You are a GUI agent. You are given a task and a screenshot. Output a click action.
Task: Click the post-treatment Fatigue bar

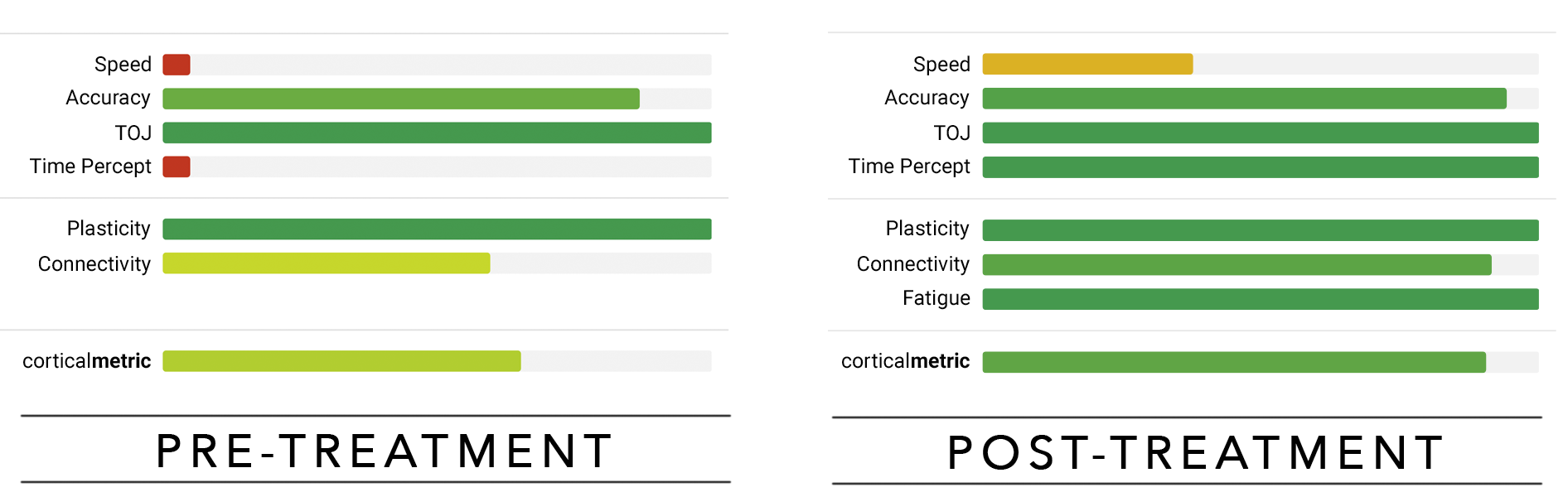click(x=1261, y=299)
